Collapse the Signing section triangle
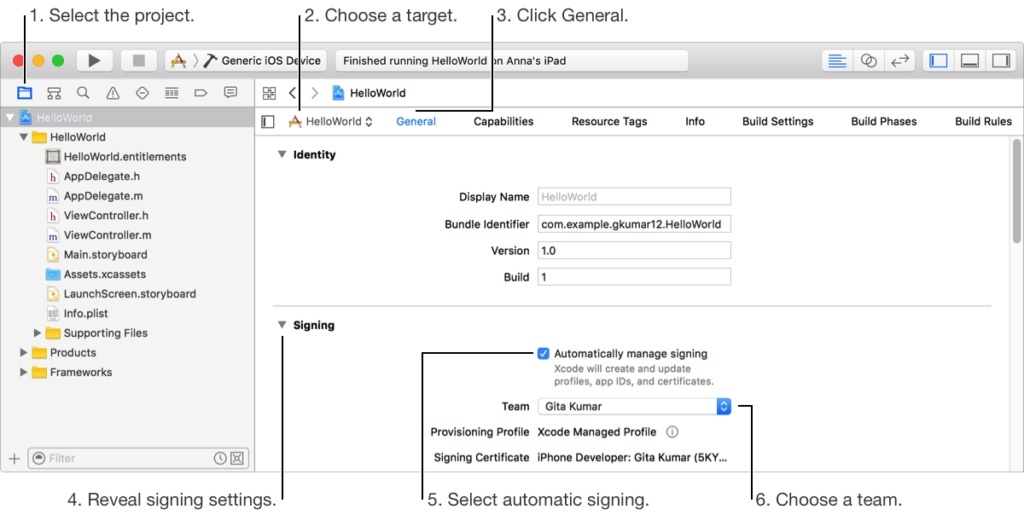This screenshot has width=1024, height=515. coord(282,324)
